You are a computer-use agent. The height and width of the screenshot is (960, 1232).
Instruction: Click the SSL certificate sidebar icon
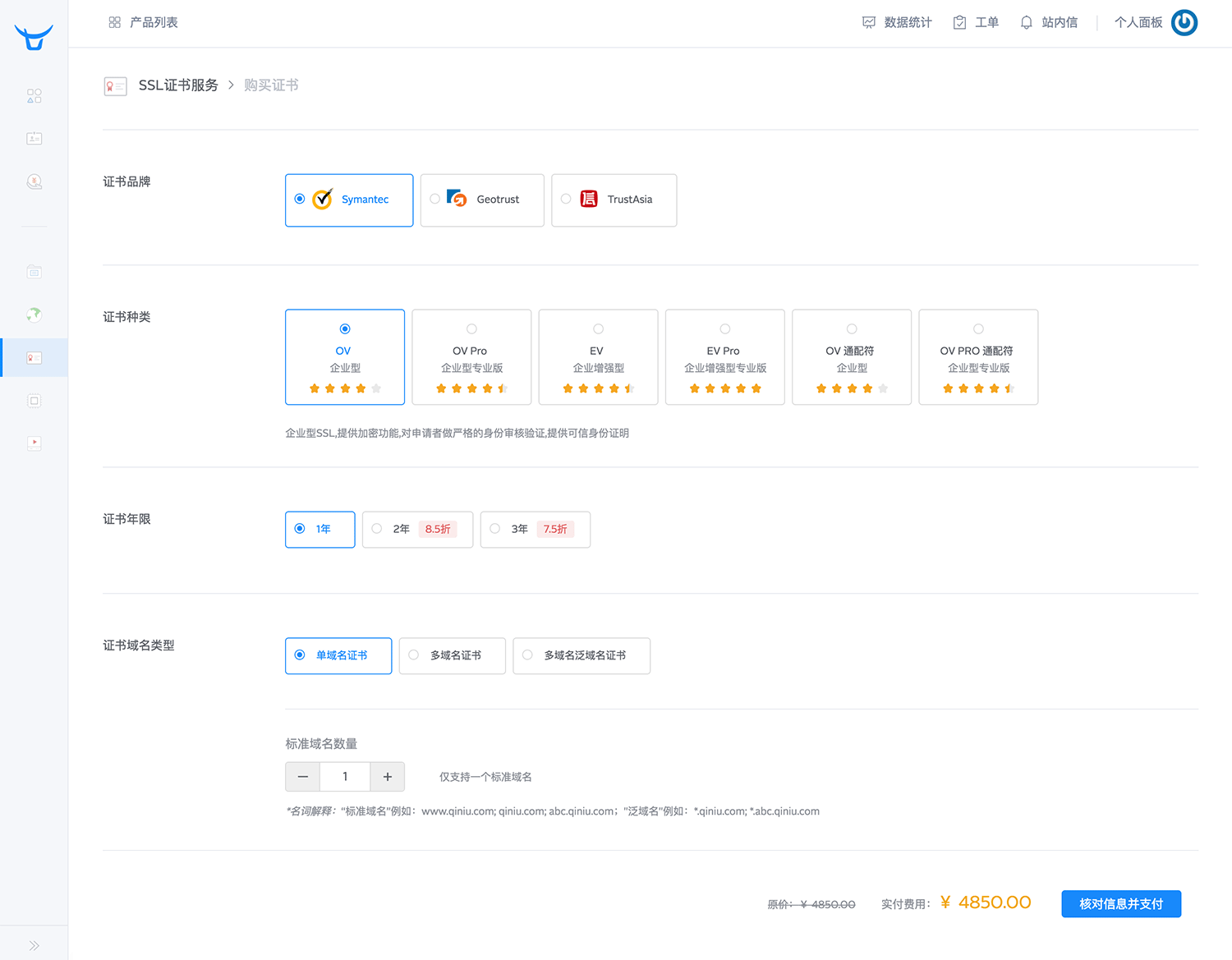point(34,358)
